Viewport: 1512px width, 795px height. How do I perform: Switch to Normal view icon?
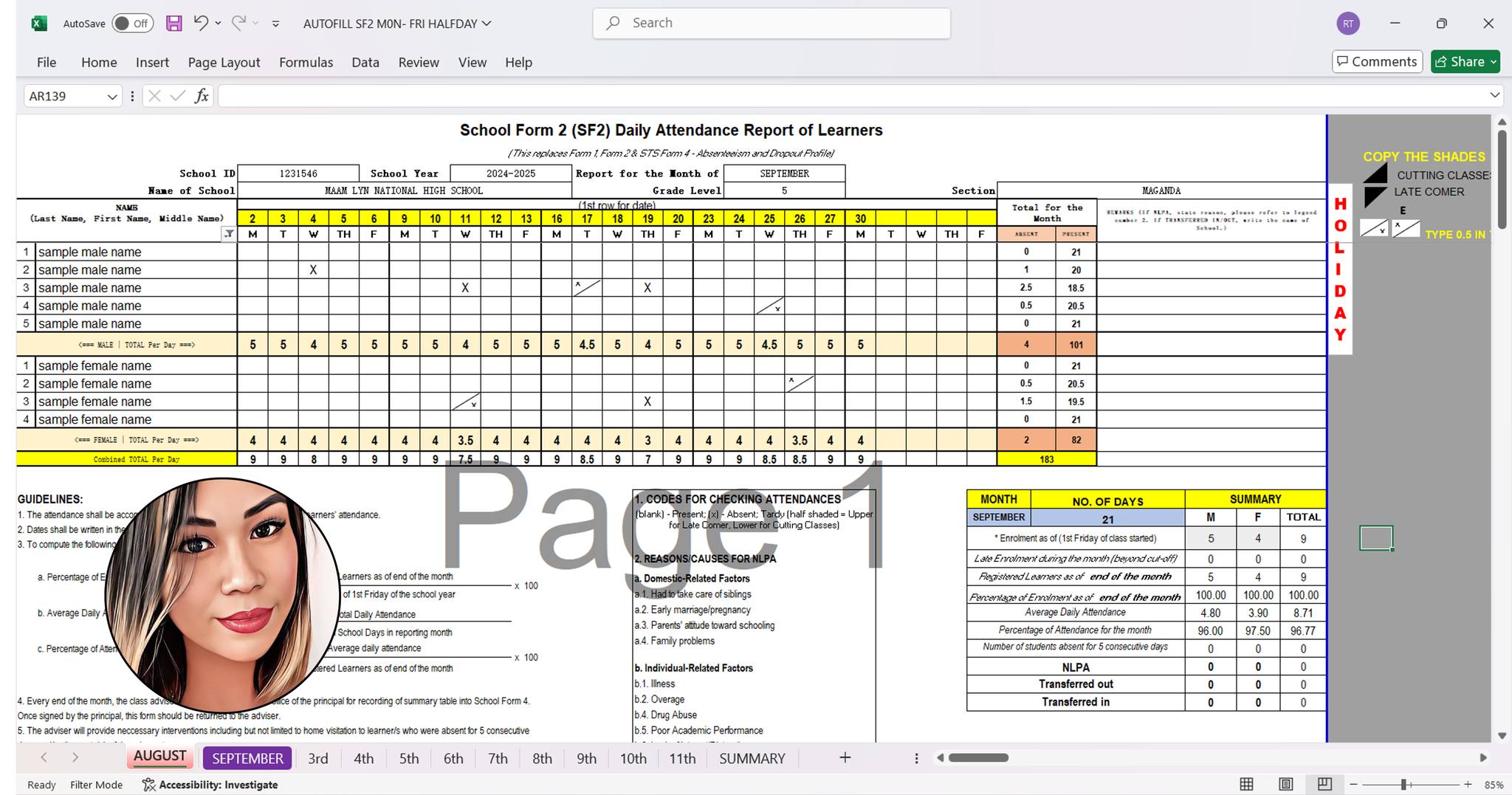[1246, 784]
